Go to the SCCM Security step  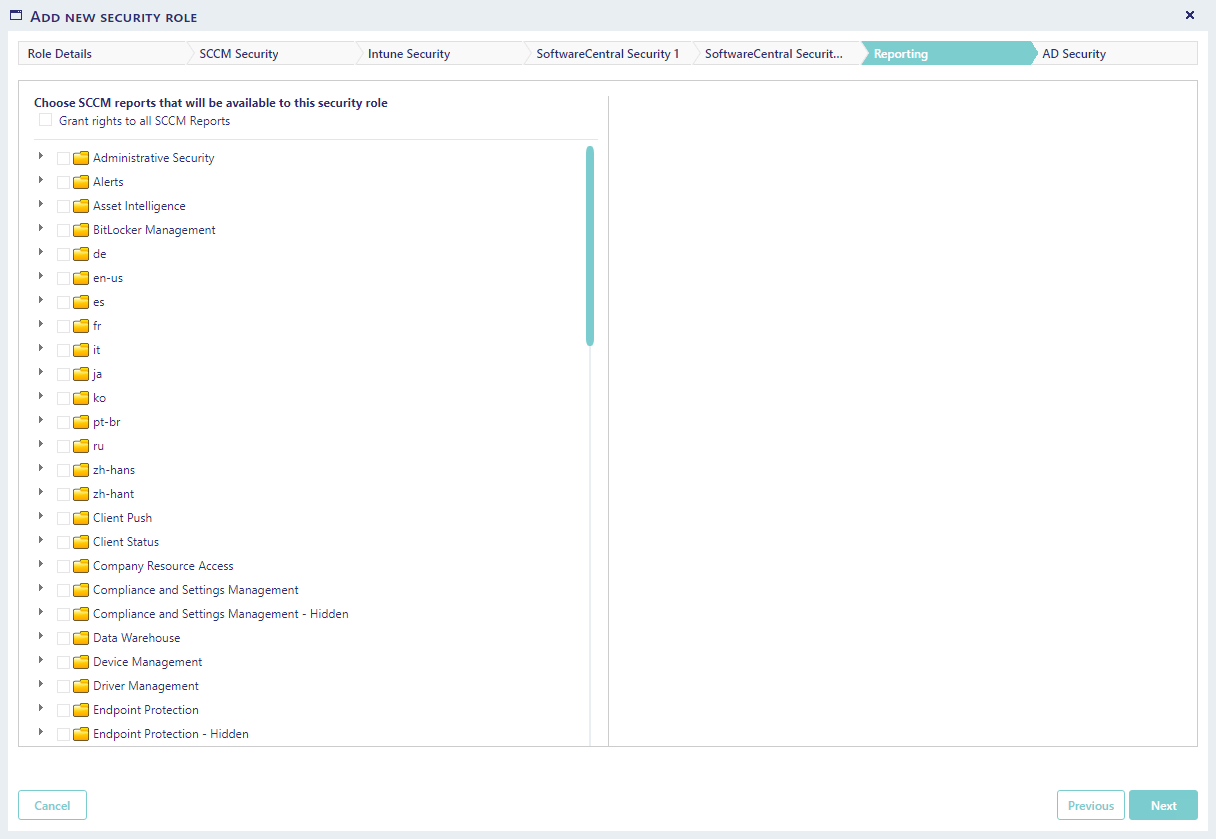pyautogui.click(x=239, y=54)
